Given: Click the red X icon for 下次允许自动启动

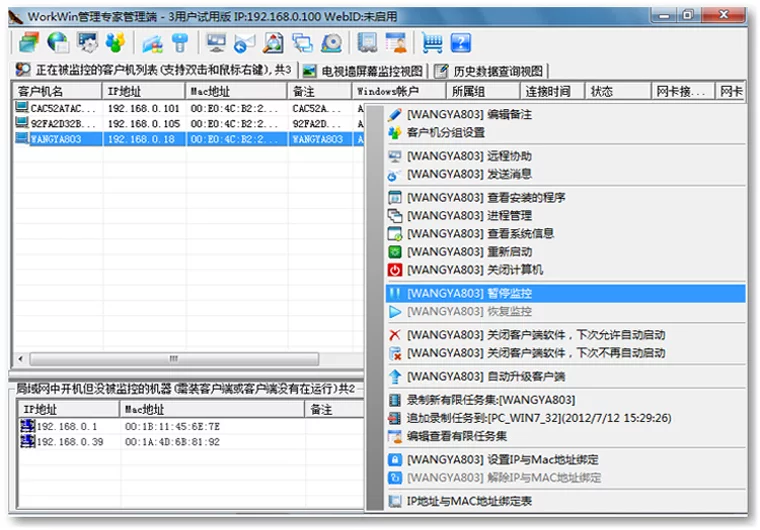Looking at the screenshot, I should coord(395,335).
